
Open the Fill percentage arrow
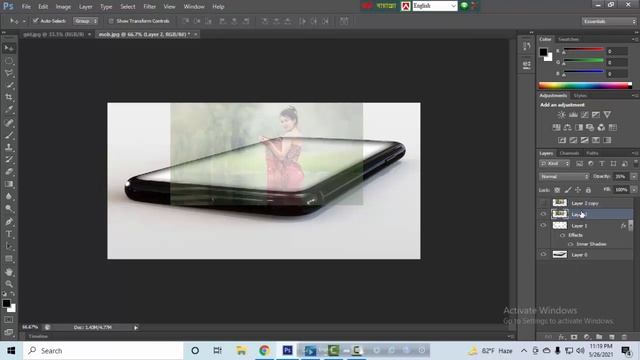click(x=633, y=190)
